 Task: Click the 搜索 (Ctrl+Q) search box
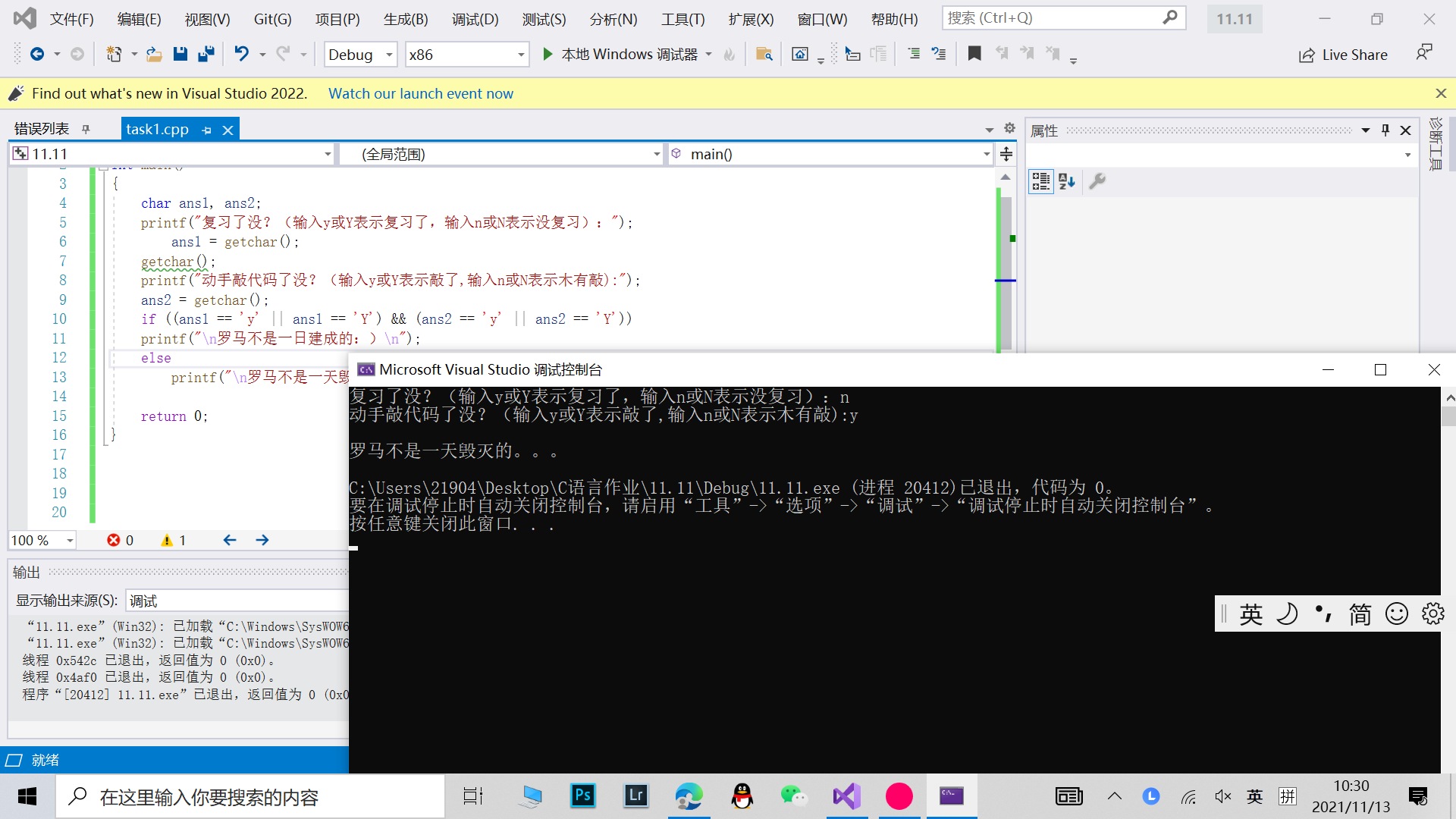[x=1054, y=17]
